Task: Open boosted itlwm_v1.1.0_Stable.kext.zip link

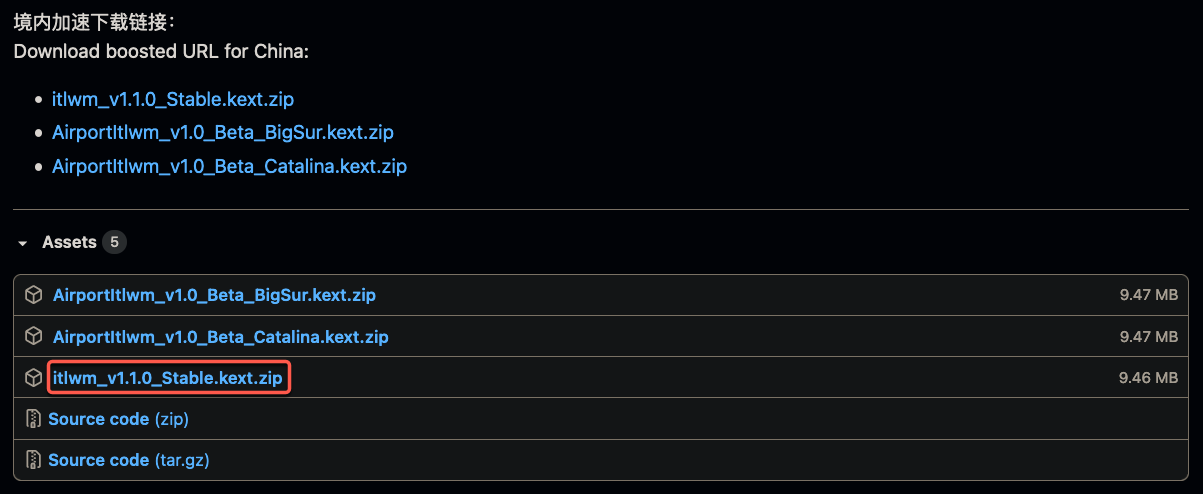Action: (x=173, y=99)
